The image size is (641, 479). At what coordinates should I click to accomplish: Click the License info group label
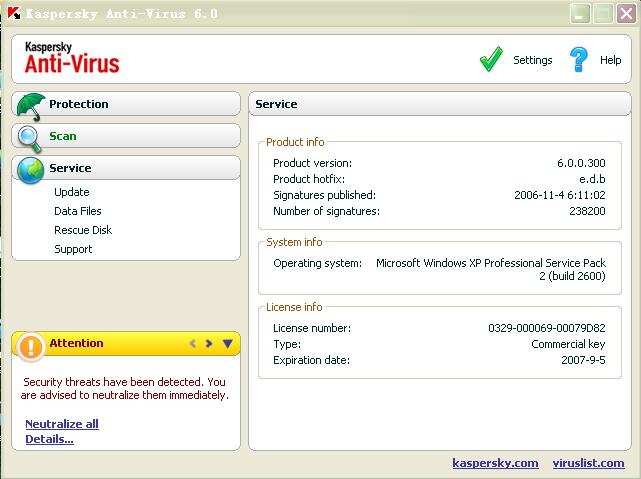point(294,307)
